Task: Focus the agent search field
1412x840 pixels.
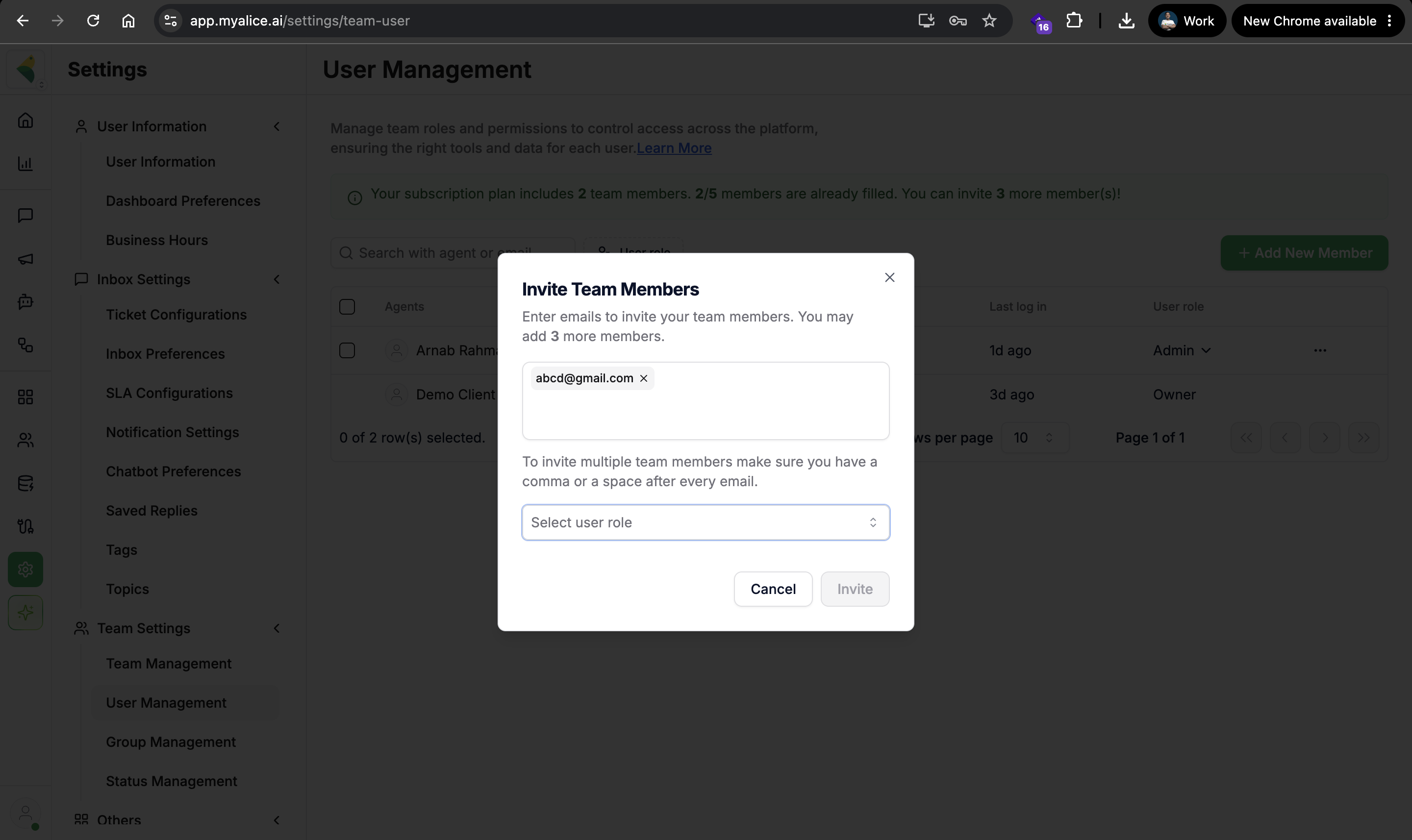Action: coord(453,252)
